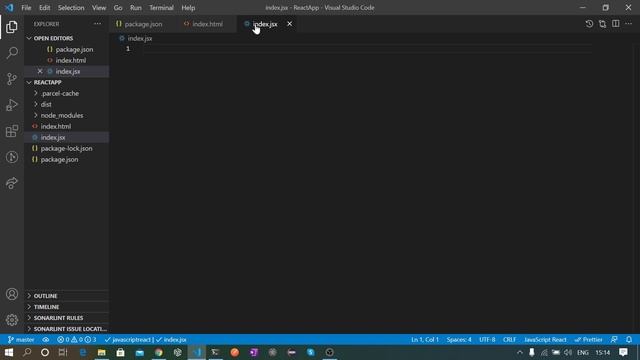Open the Terminal menu

pyautogui.click(x=161, y=8)
